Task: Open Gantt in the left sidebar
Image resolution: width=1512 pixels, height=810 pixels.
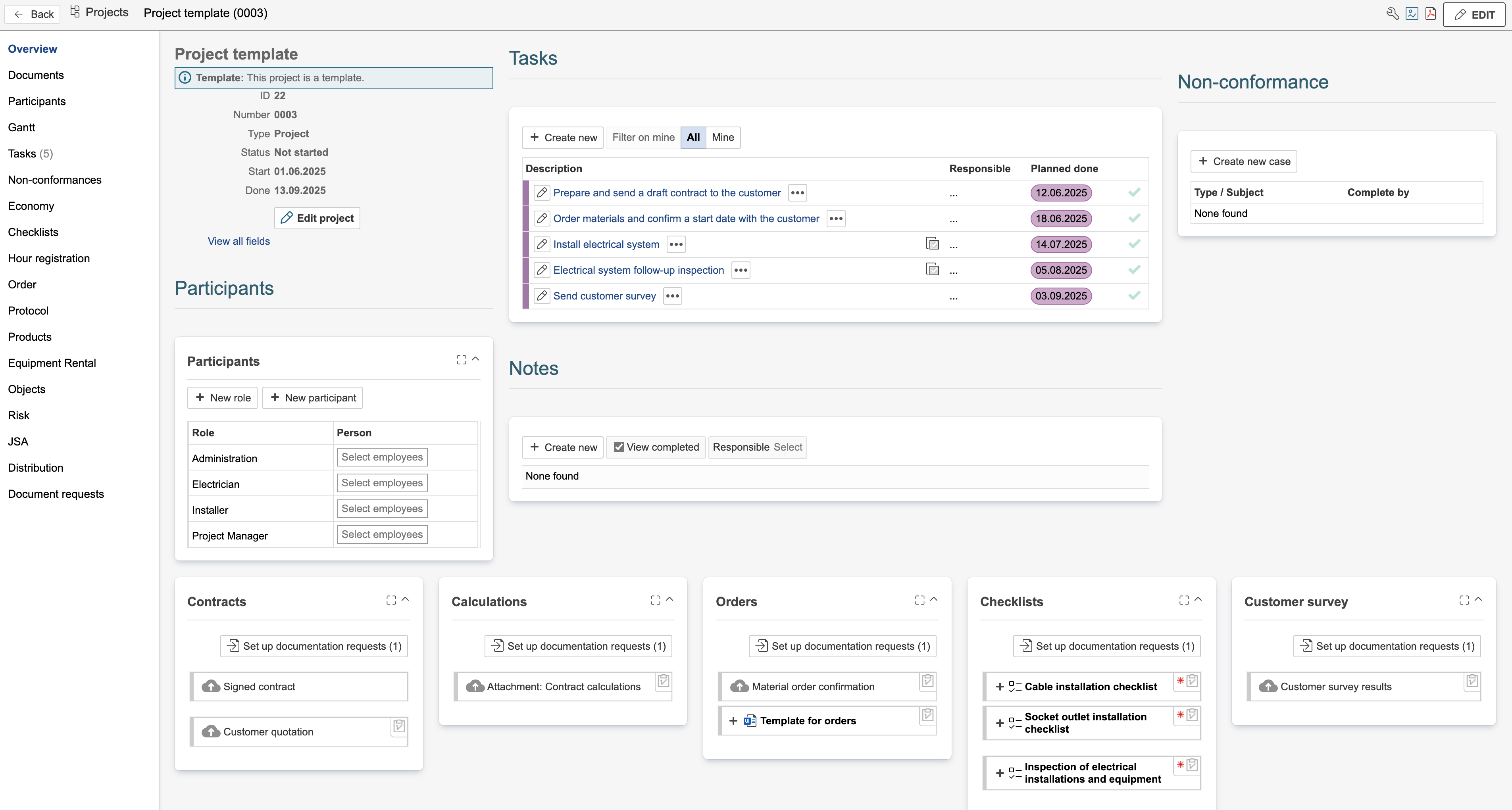Action: [22, 127]
